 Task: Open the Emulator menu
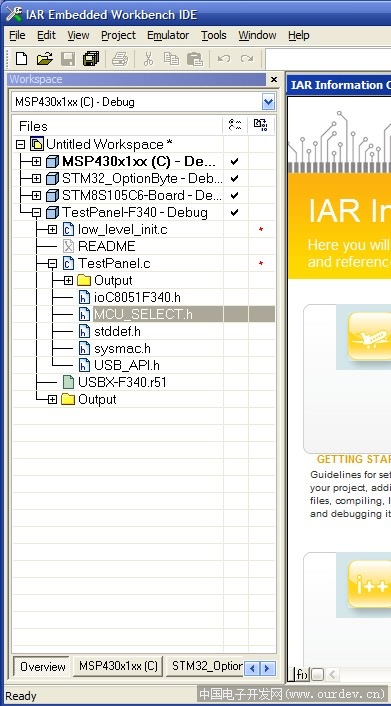click(x=168, y=35)
